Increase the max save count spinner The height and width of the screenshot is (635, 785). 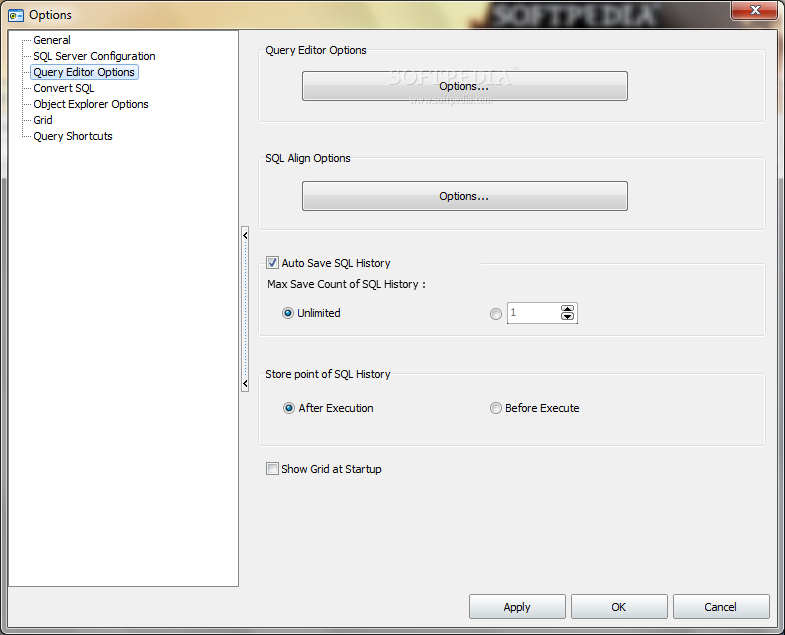click(x=567, y=308)
